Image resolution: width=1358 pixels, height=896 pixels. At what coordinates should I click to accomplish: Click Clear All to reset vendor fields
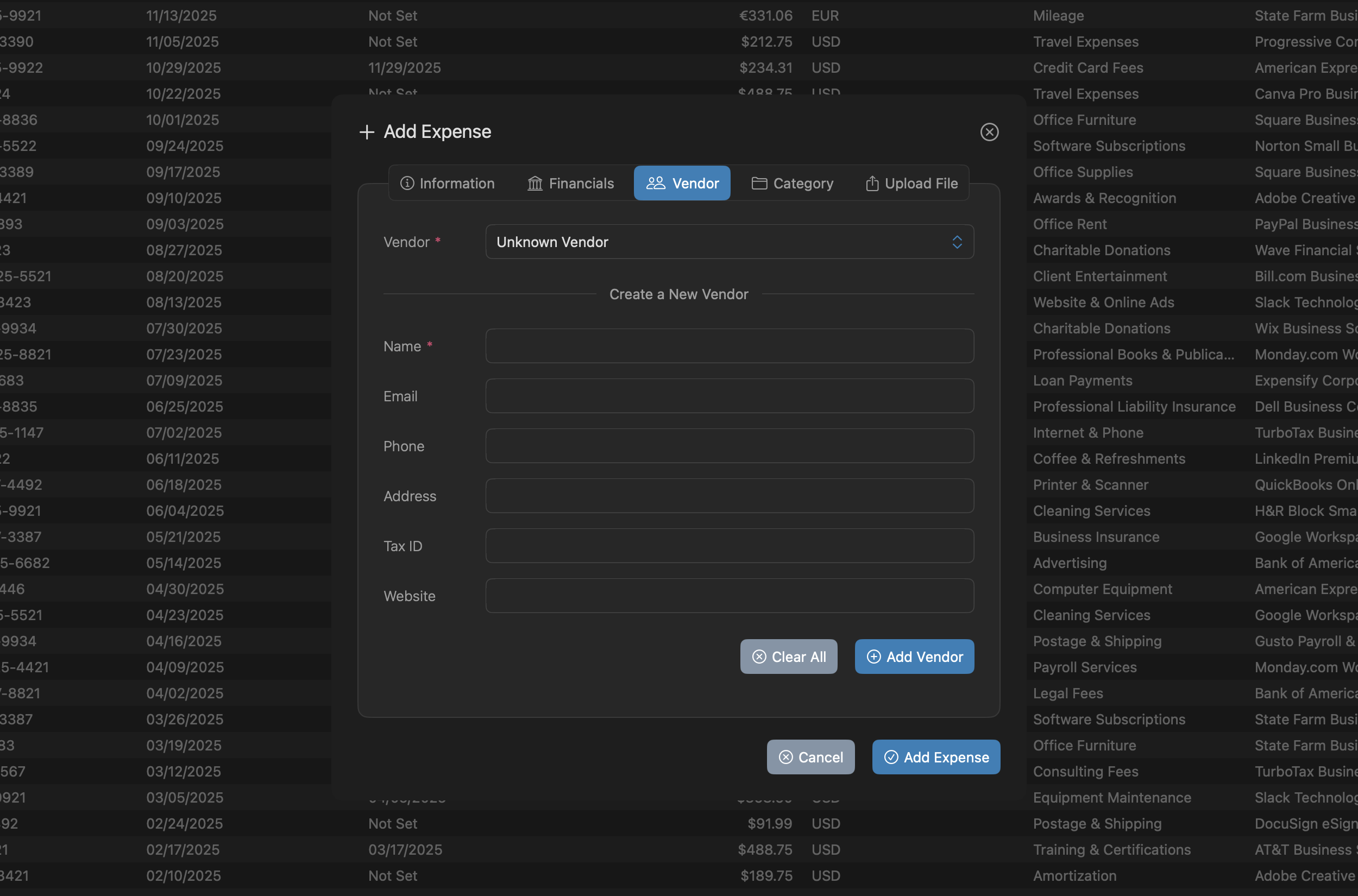coord(789,657)
